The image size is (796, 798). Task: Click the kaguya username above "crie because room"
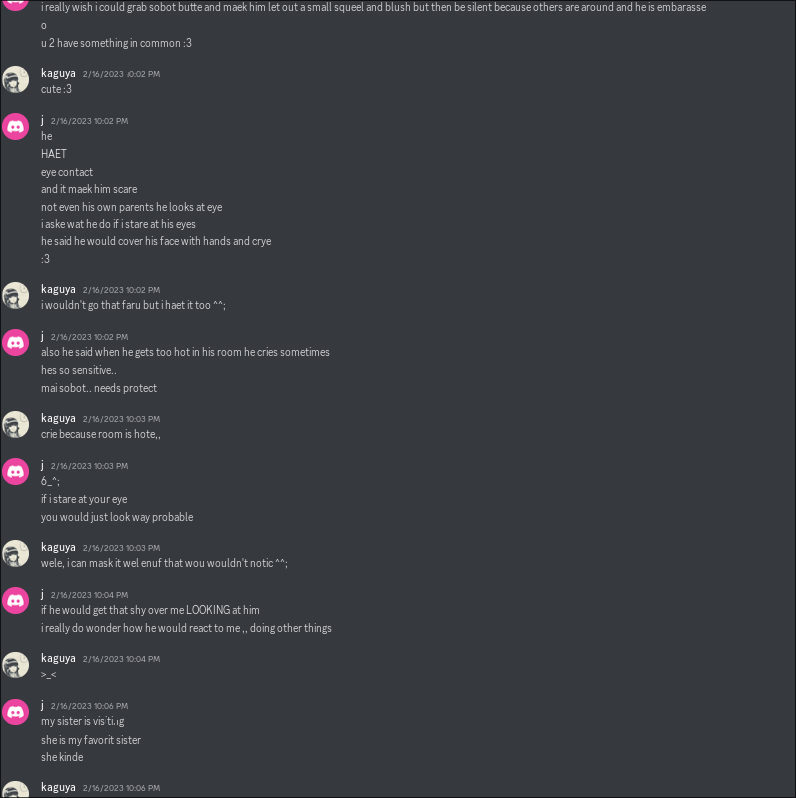[x=58, y=418]
